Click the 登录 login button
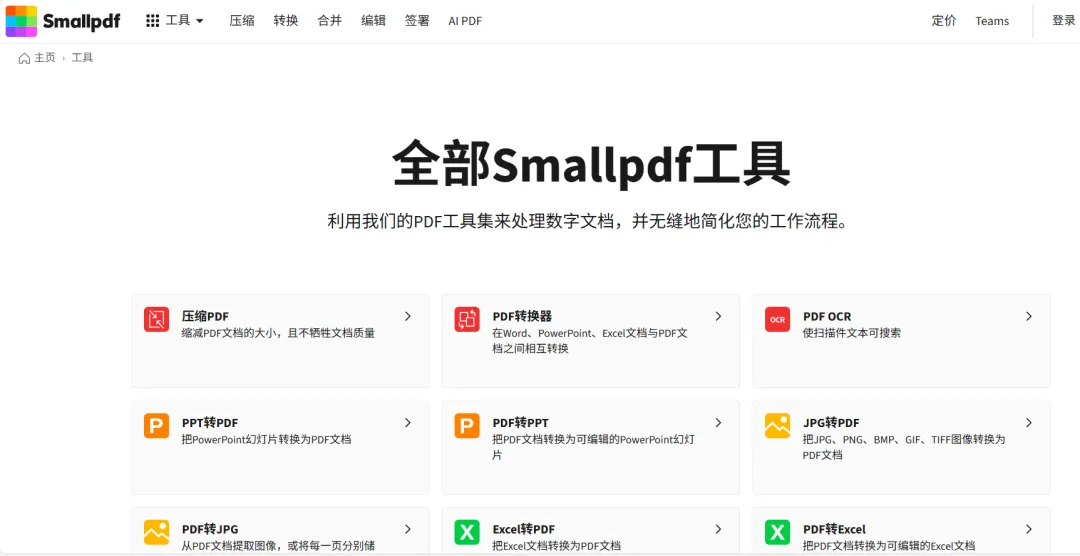The height and width of the screenshot is (556, 1080). 1063,21
